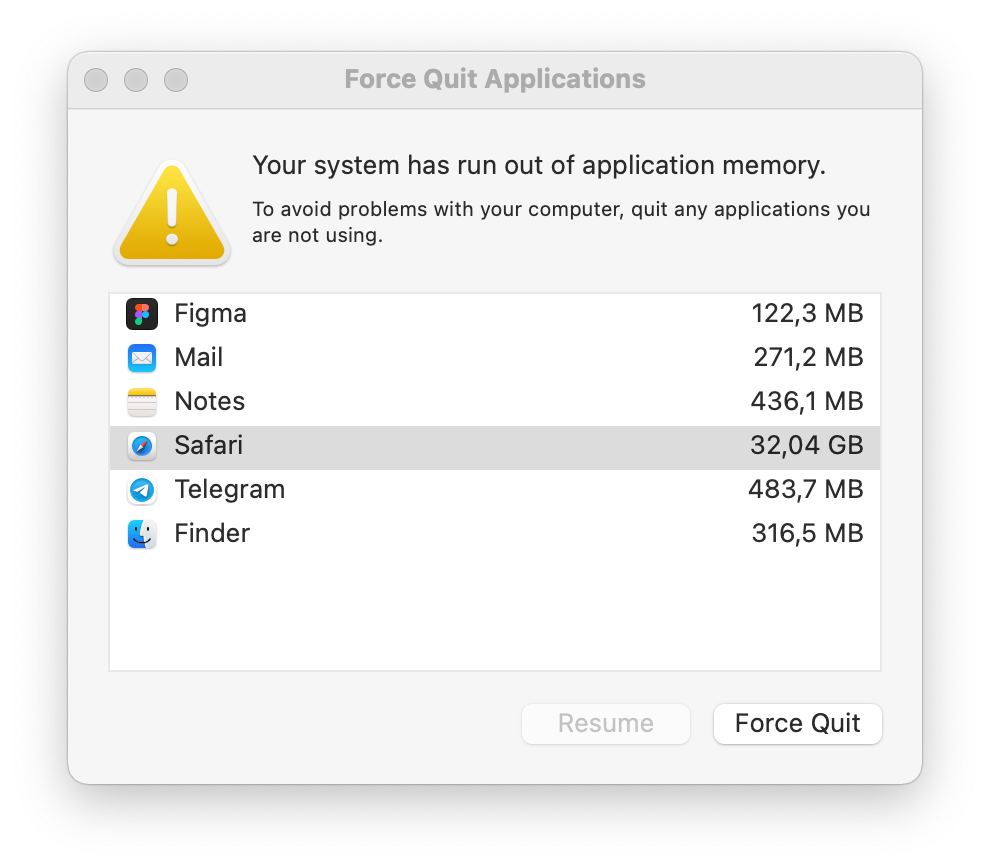Screen dimensions: 990x868
Task: Select the Telegram app icon
Action: point(141,490)
